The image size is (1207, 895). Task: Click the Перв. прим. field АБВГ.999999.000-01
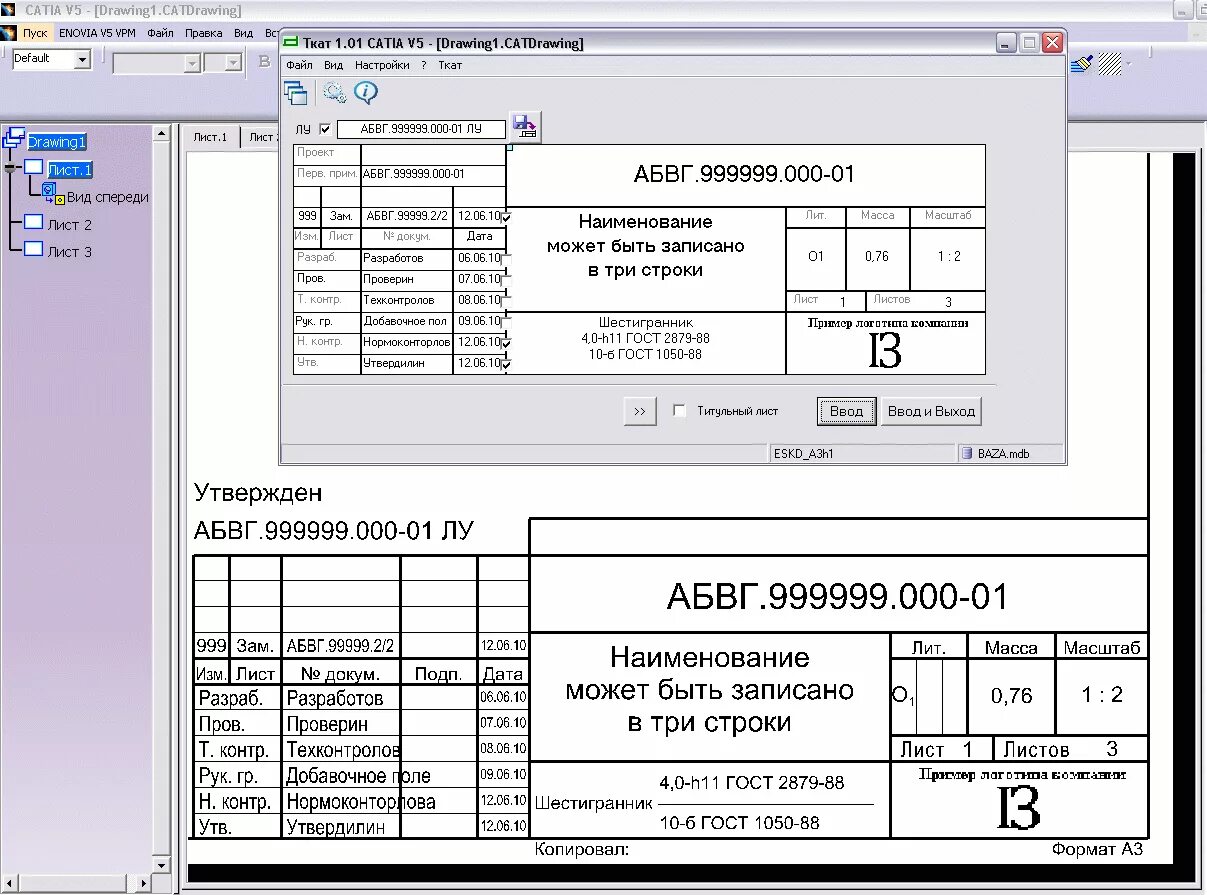point(433,173)
